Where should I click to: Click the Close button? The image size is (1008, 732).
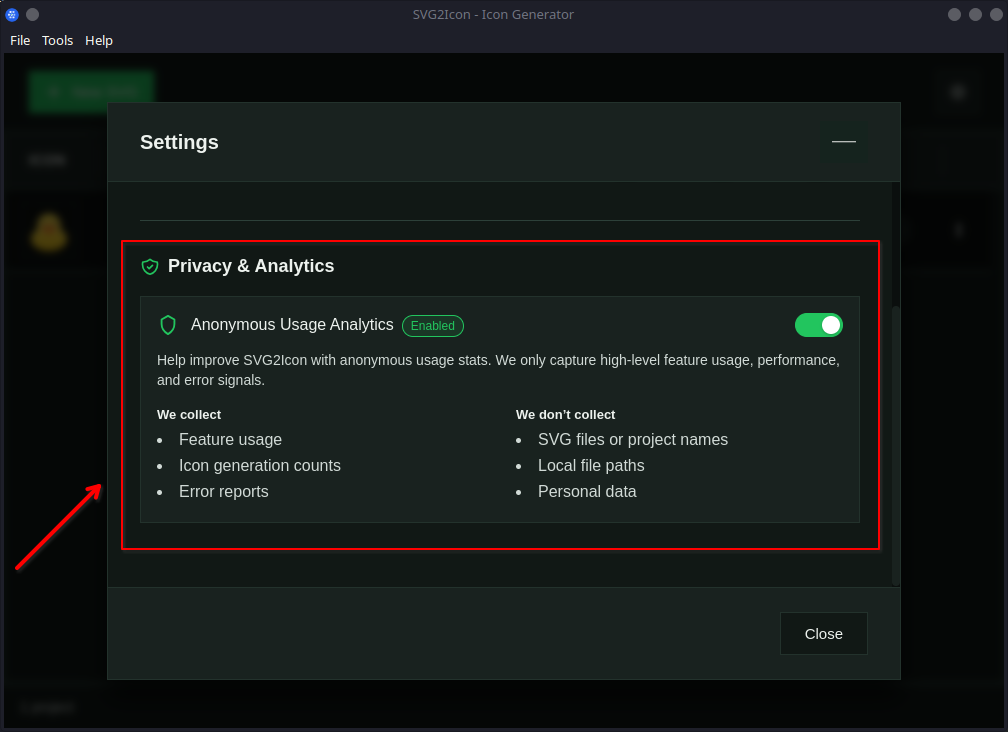[x=823, y=633]
